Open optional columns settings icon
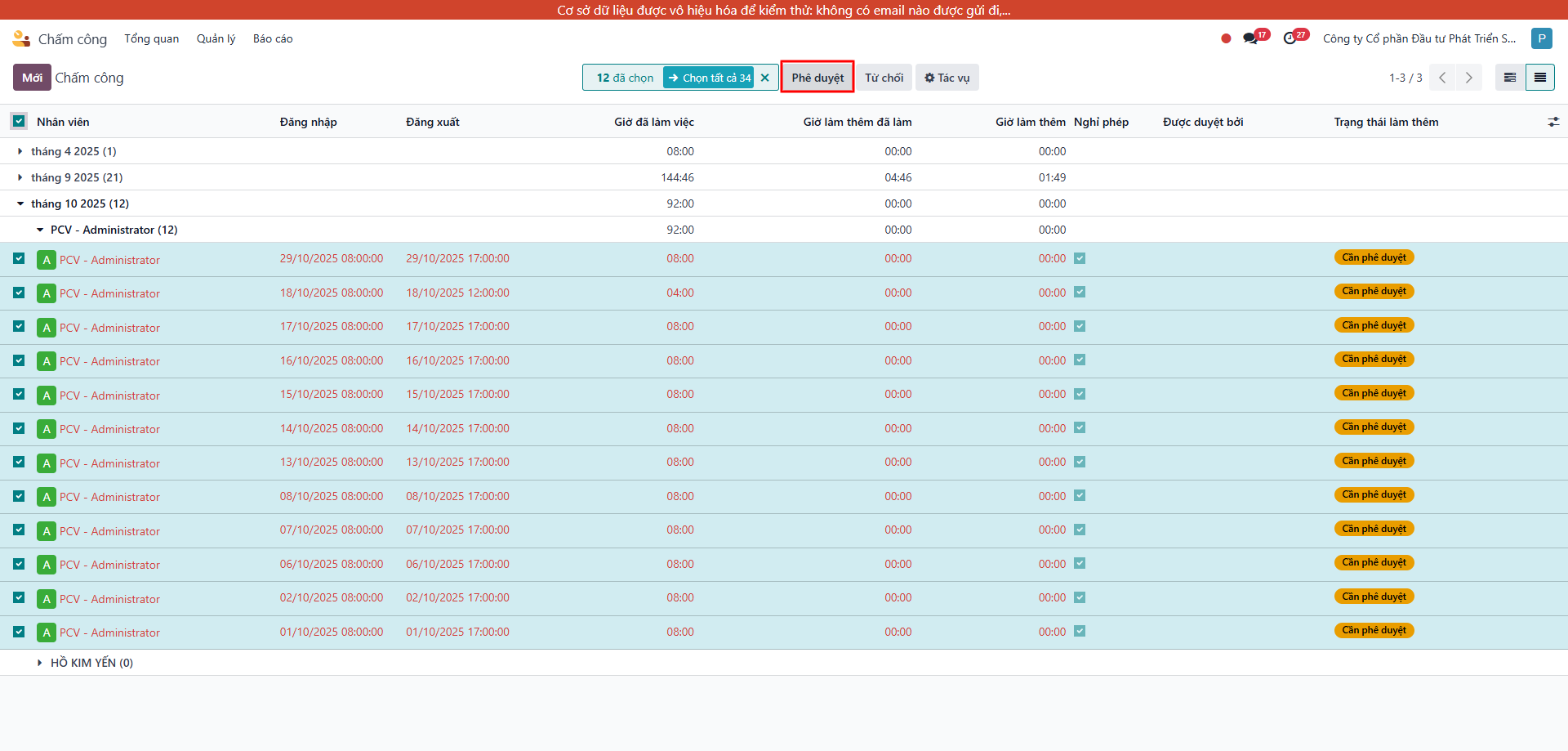 1553,122
